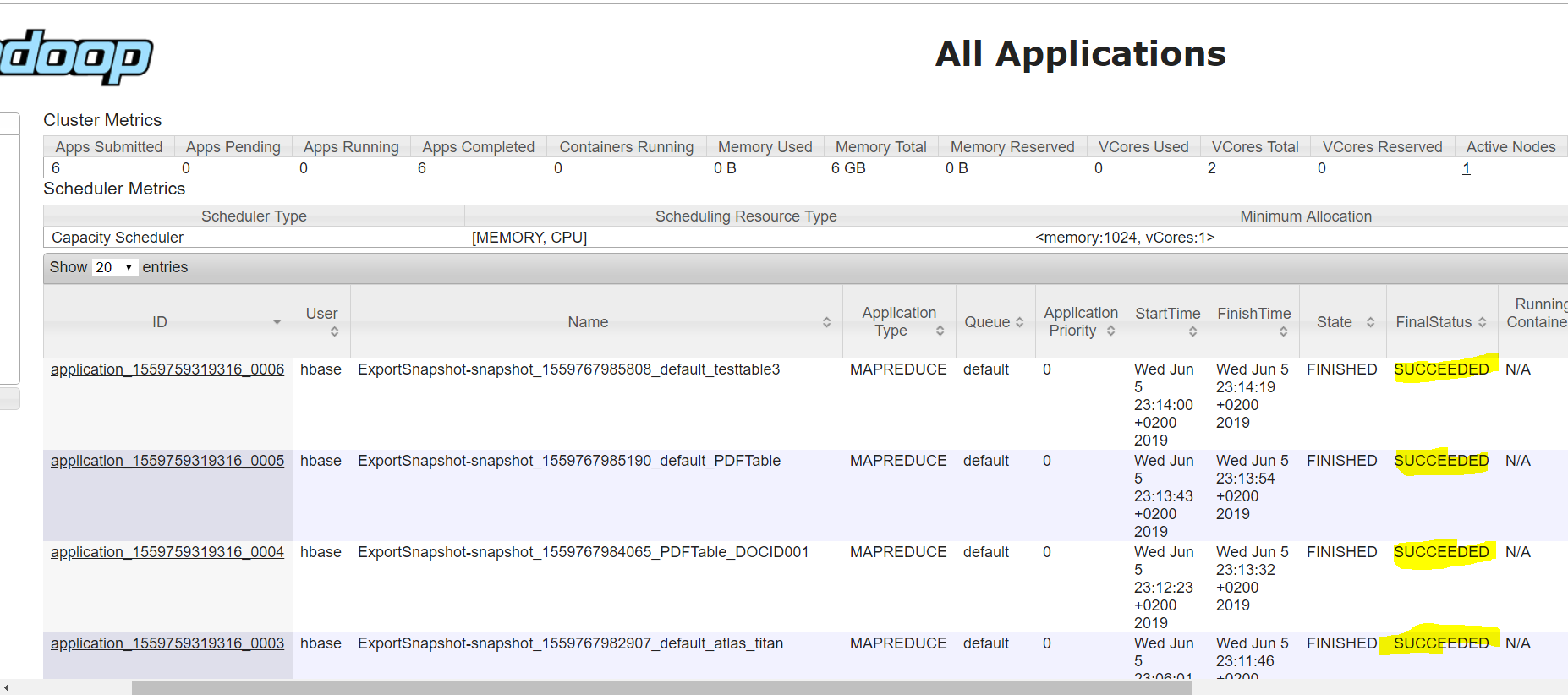This screenshot has height=695, width=1568.
Task: Sort by FinishTime column
Action: click(1283, 331)
